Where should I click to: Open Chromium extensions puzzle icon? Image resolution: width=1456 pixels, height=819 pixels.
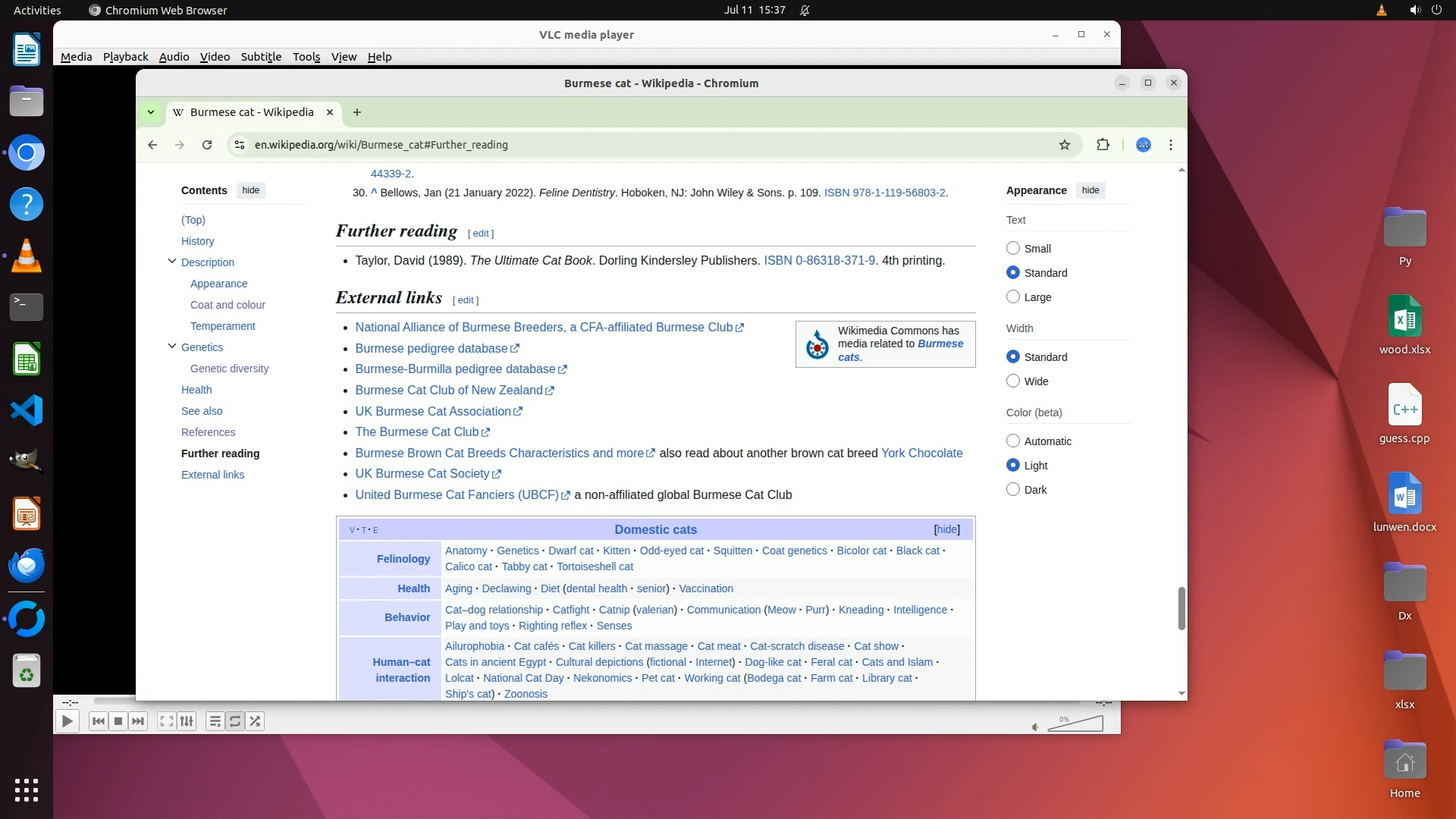pos(1103,145)
